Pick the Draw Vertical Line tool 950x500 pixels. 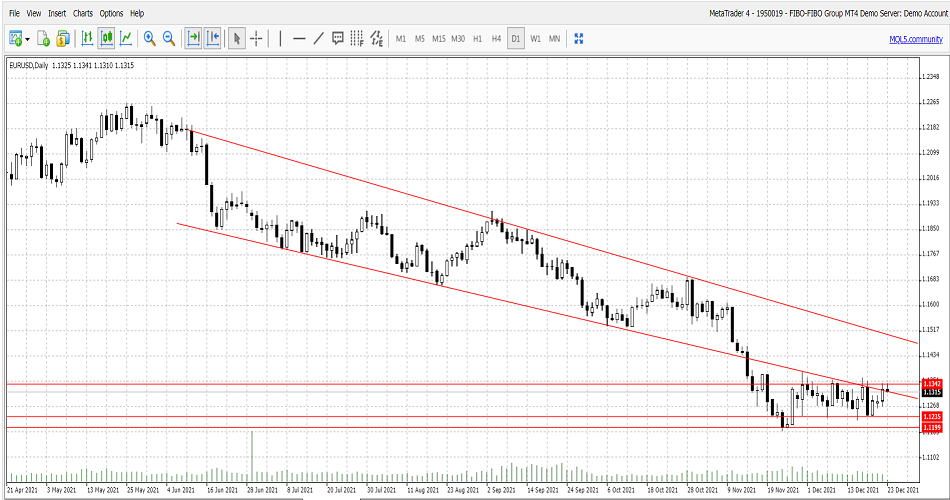coord(281,38)
